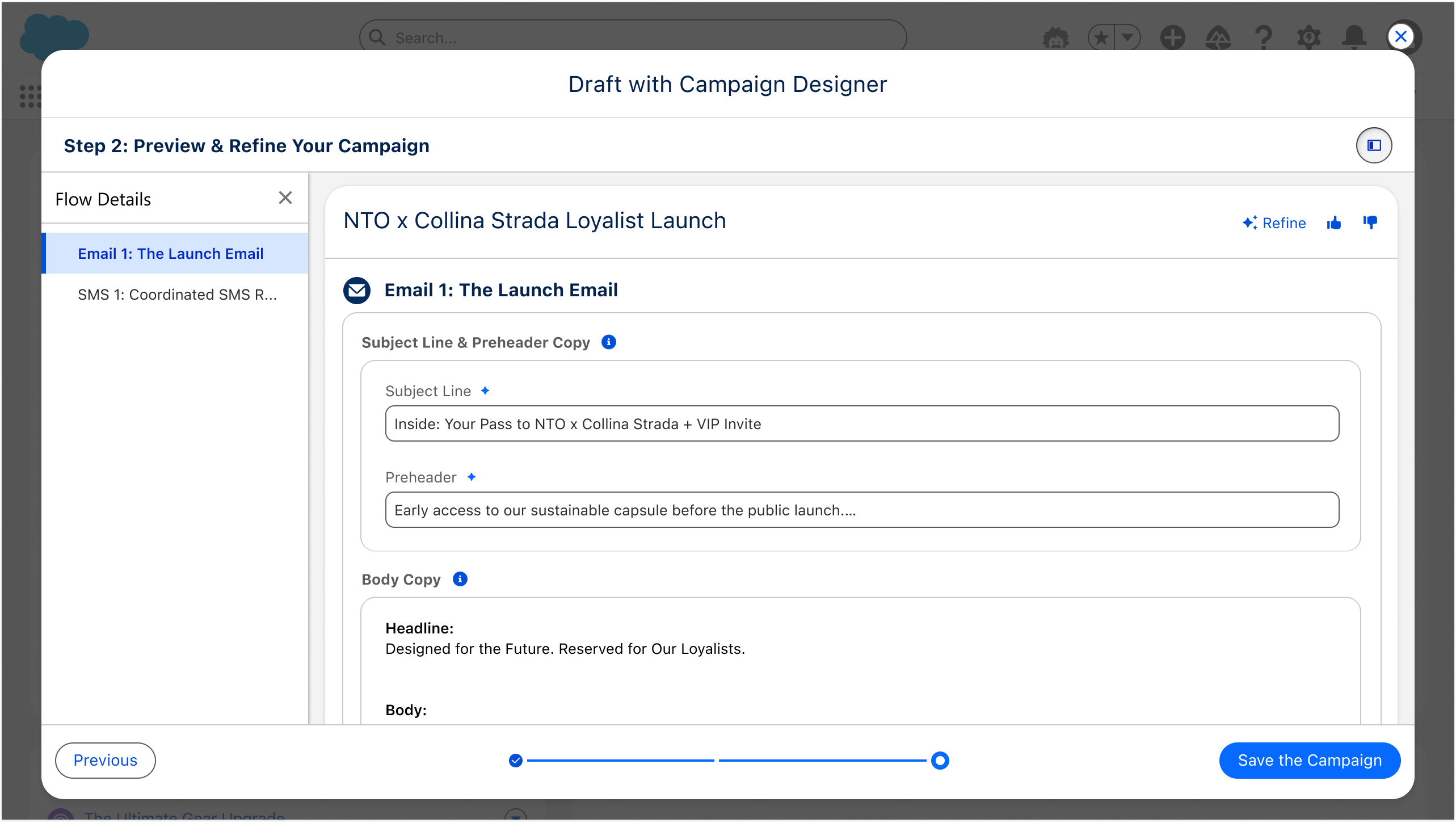The image size is (1456, 823).
Task: Click the Astro mascot icon
Action: [1056, 38]
